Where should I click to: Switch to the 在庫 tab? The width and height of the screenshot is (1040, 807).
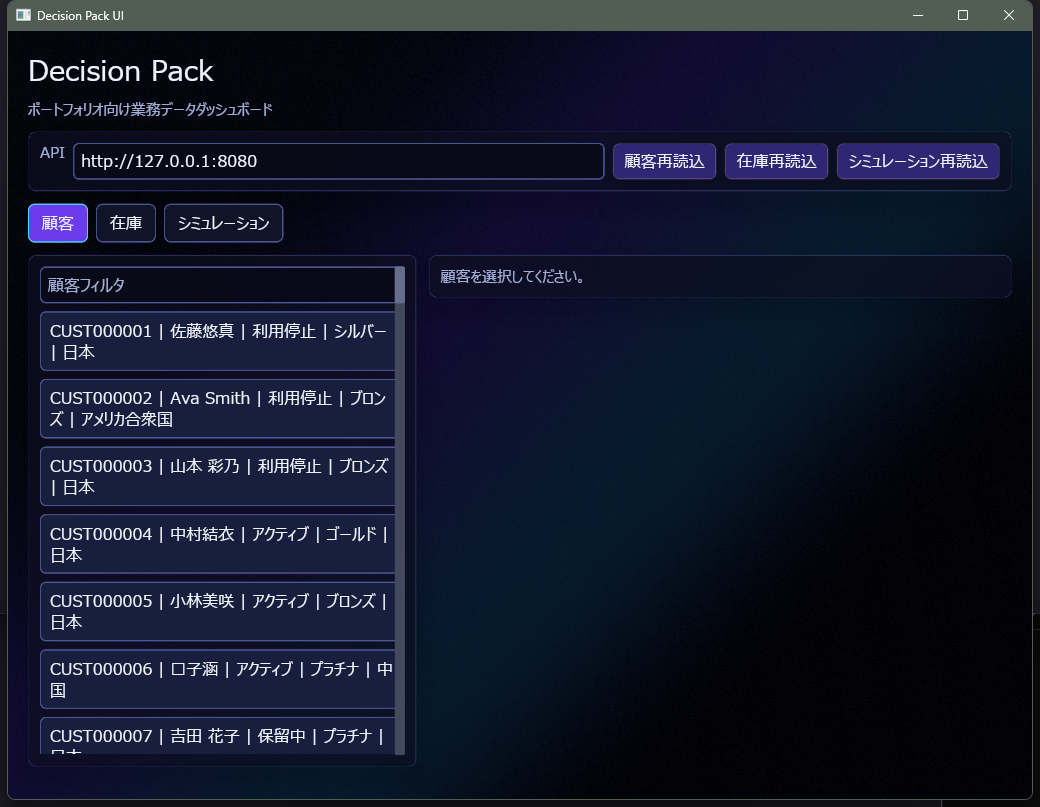126,223
